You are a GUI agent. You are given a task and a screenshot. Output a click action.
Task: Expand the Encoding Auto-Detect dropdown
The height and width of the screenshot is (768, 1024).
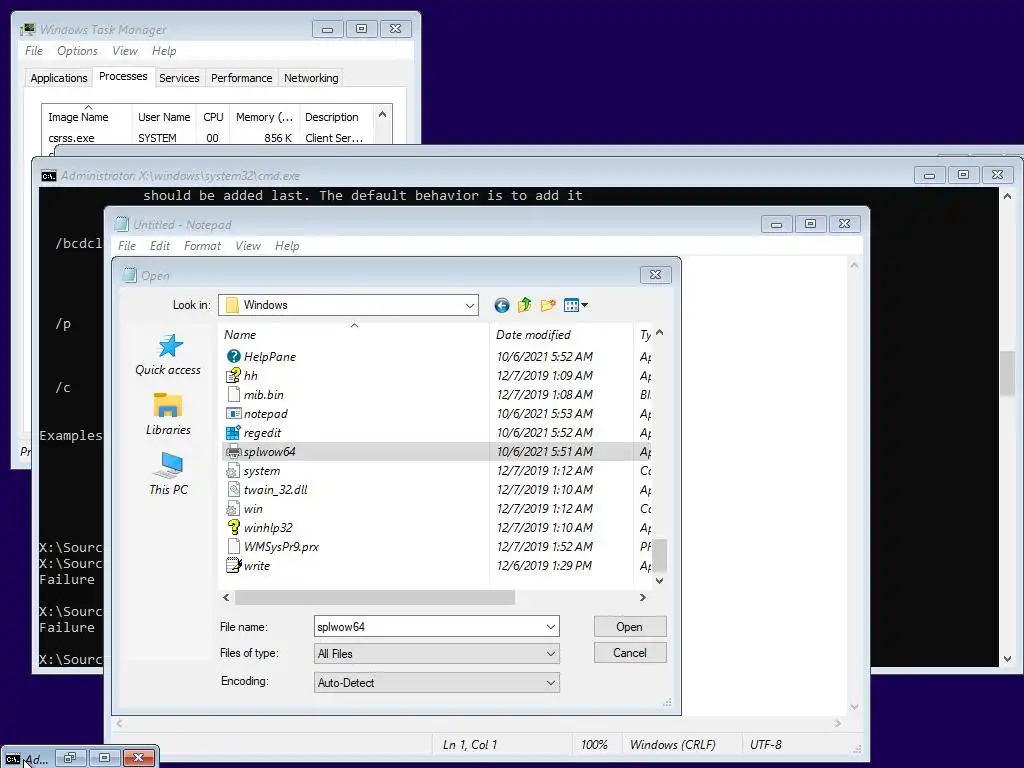(551, 682)
